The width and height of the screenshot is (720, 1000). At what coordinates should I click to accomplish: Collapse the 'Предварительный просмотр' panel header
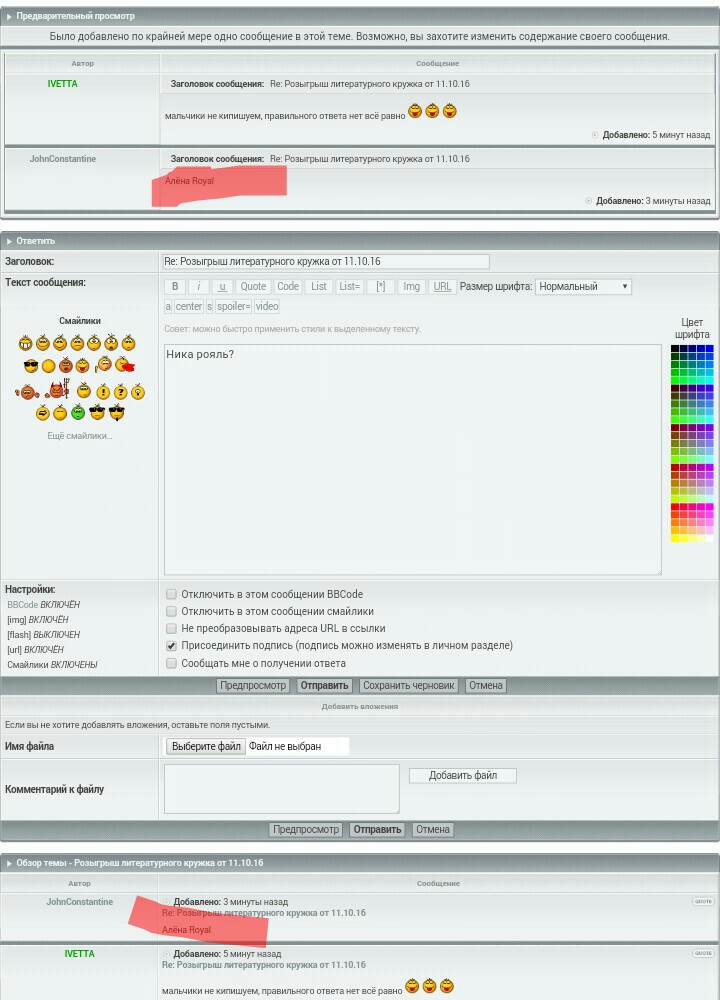(75, 16)
